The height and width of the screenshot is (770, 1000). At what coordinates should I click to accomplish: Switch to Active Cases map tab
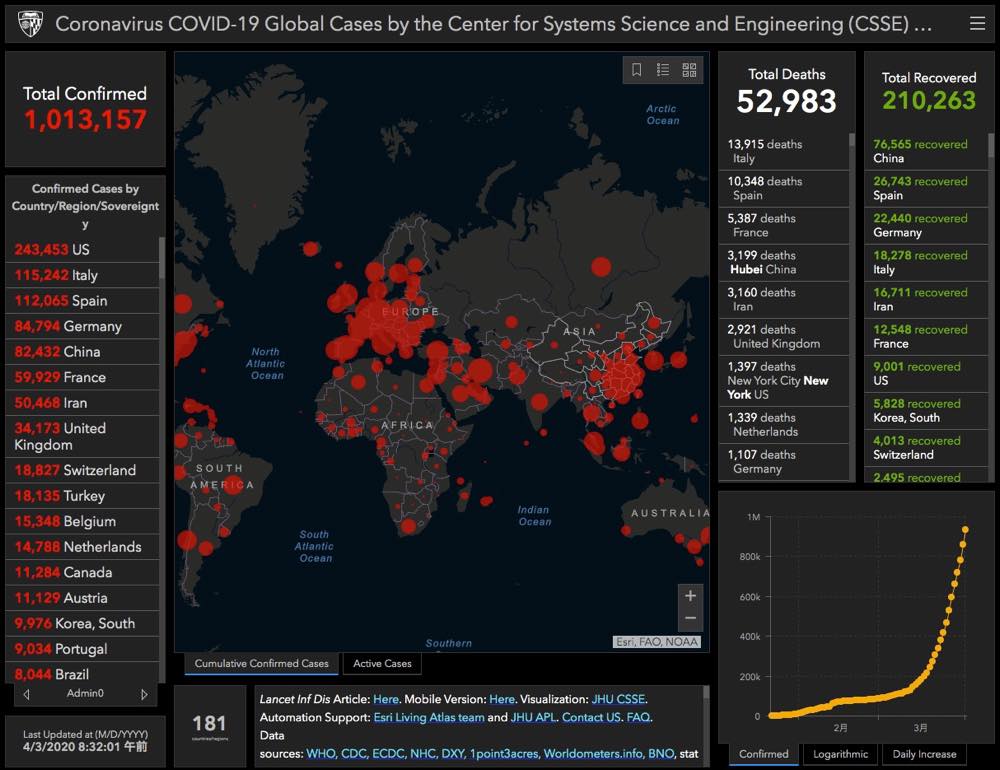382,663
